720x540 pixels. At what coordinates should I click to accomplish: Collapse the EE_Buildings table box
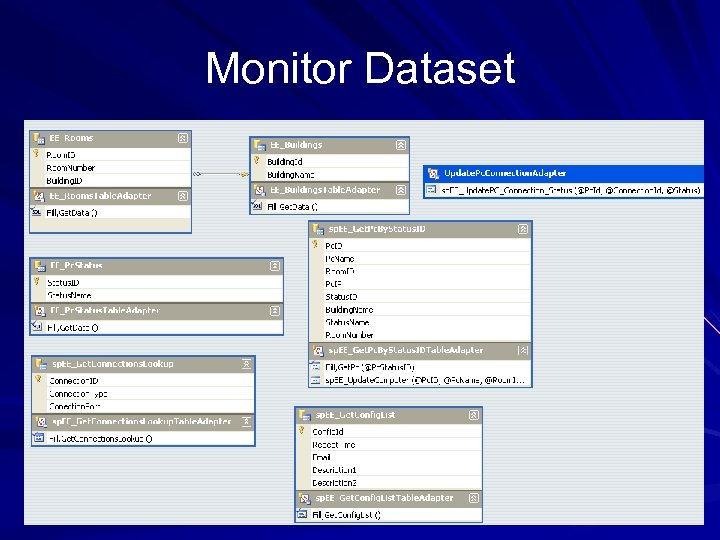pos(401,145)
